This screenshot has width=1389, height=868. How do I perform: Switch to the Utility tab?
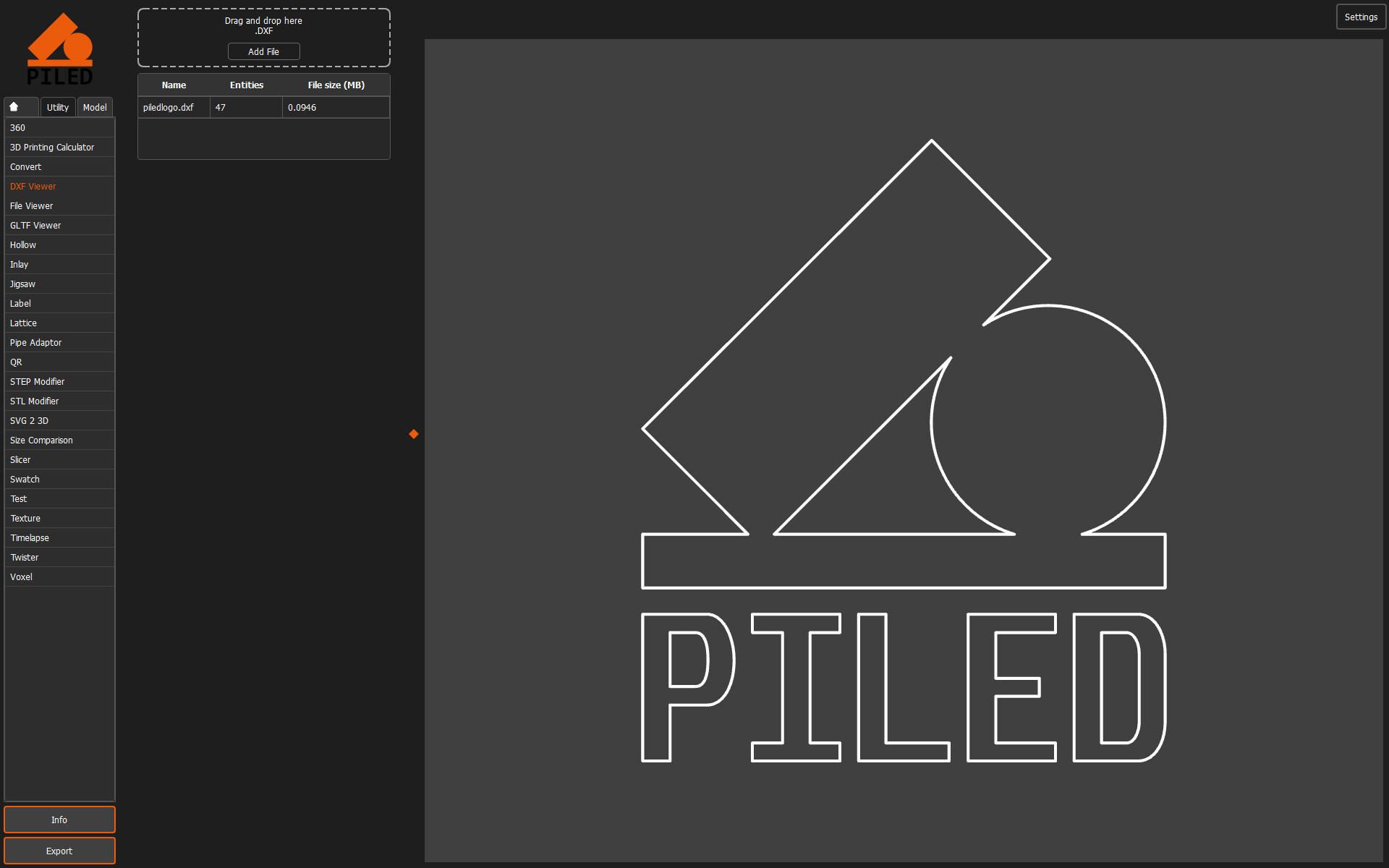point(58,107)
